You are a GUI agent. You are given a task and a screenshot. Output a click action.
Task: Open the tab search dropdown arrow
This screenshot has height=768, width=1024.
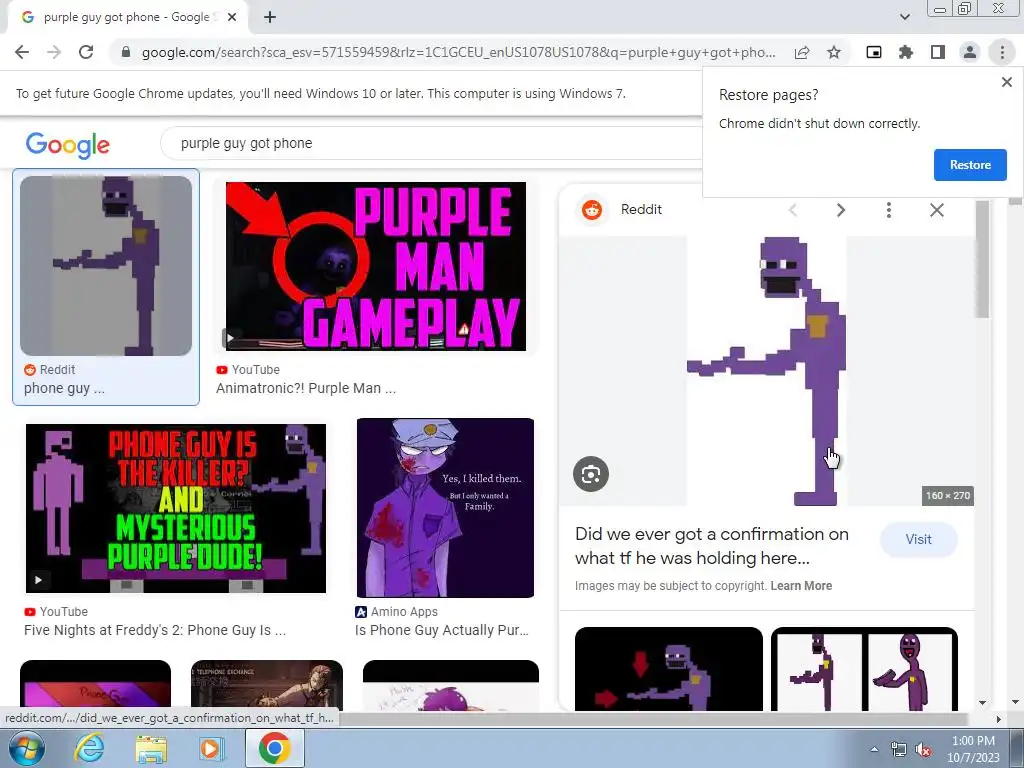pos(904,17)
